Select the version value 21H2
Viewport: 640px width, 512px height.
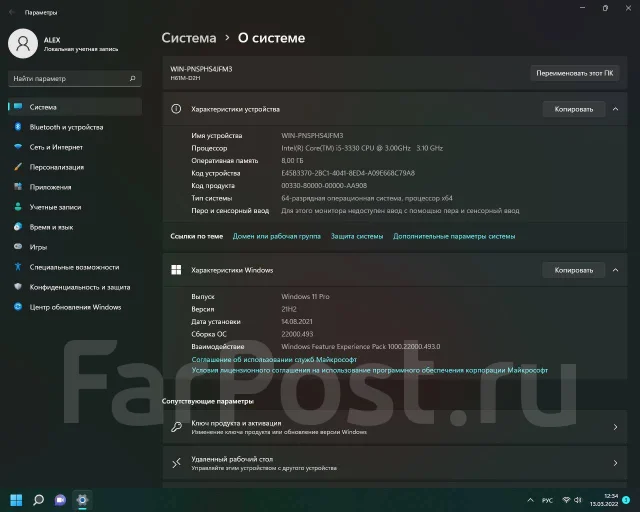289,309
